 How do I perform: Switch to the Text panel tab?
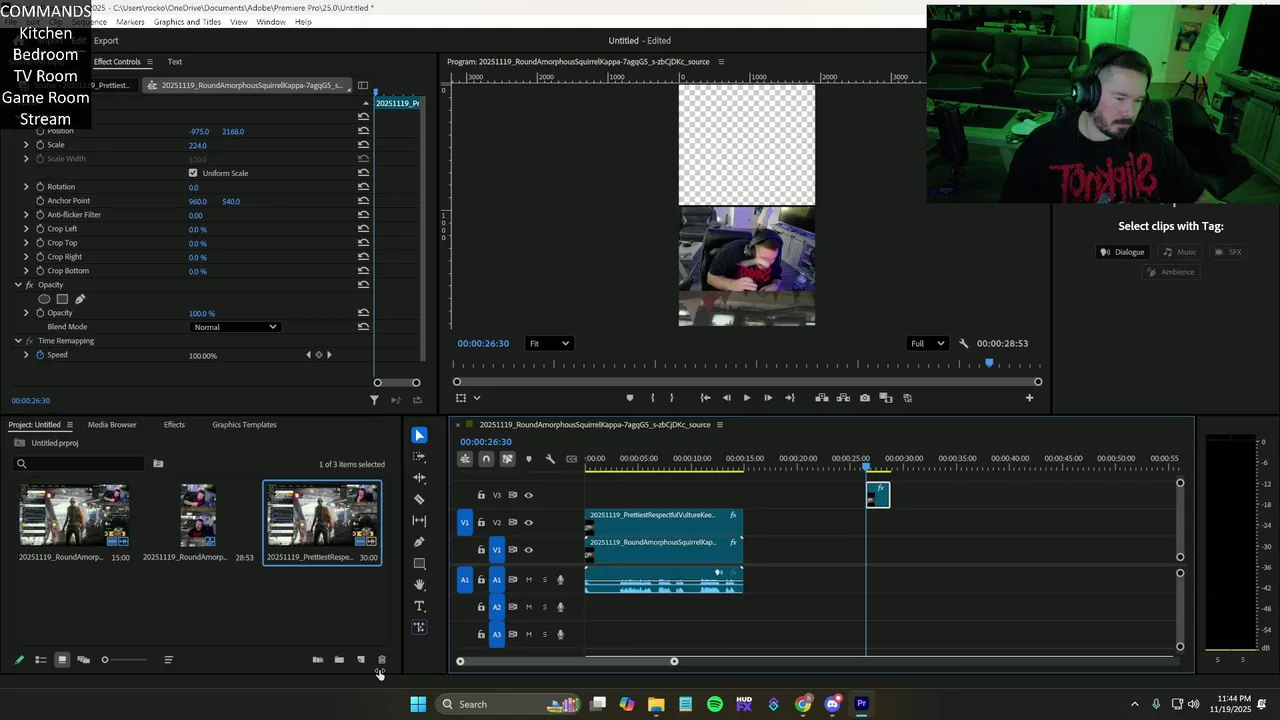point(175,62)
